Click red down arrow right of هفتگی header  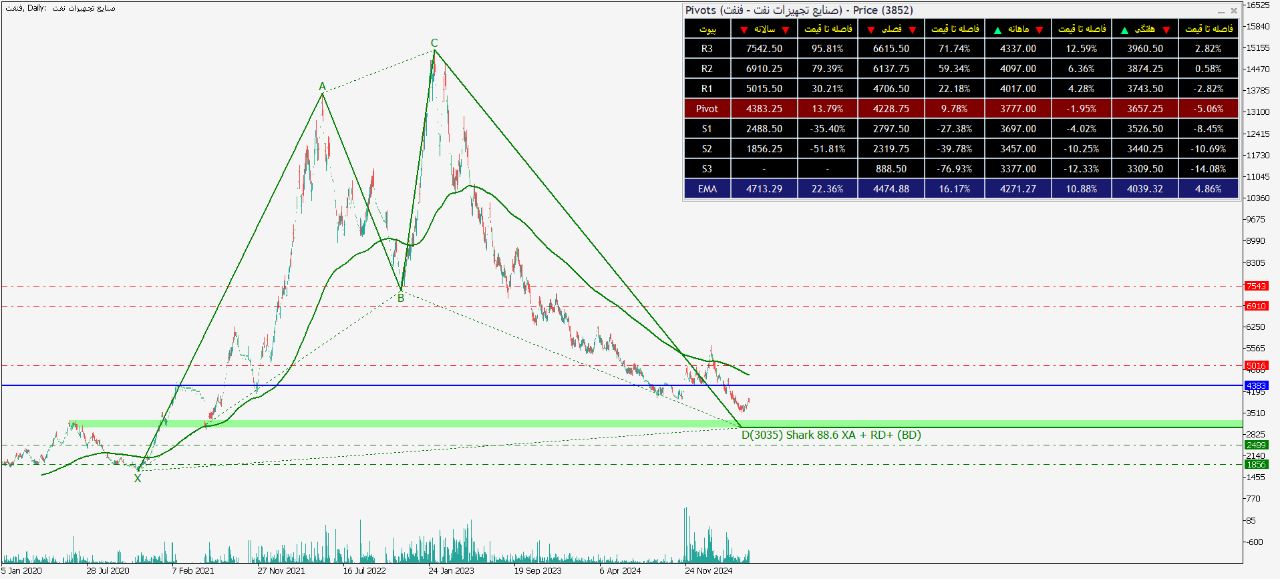pos(1166,29)
